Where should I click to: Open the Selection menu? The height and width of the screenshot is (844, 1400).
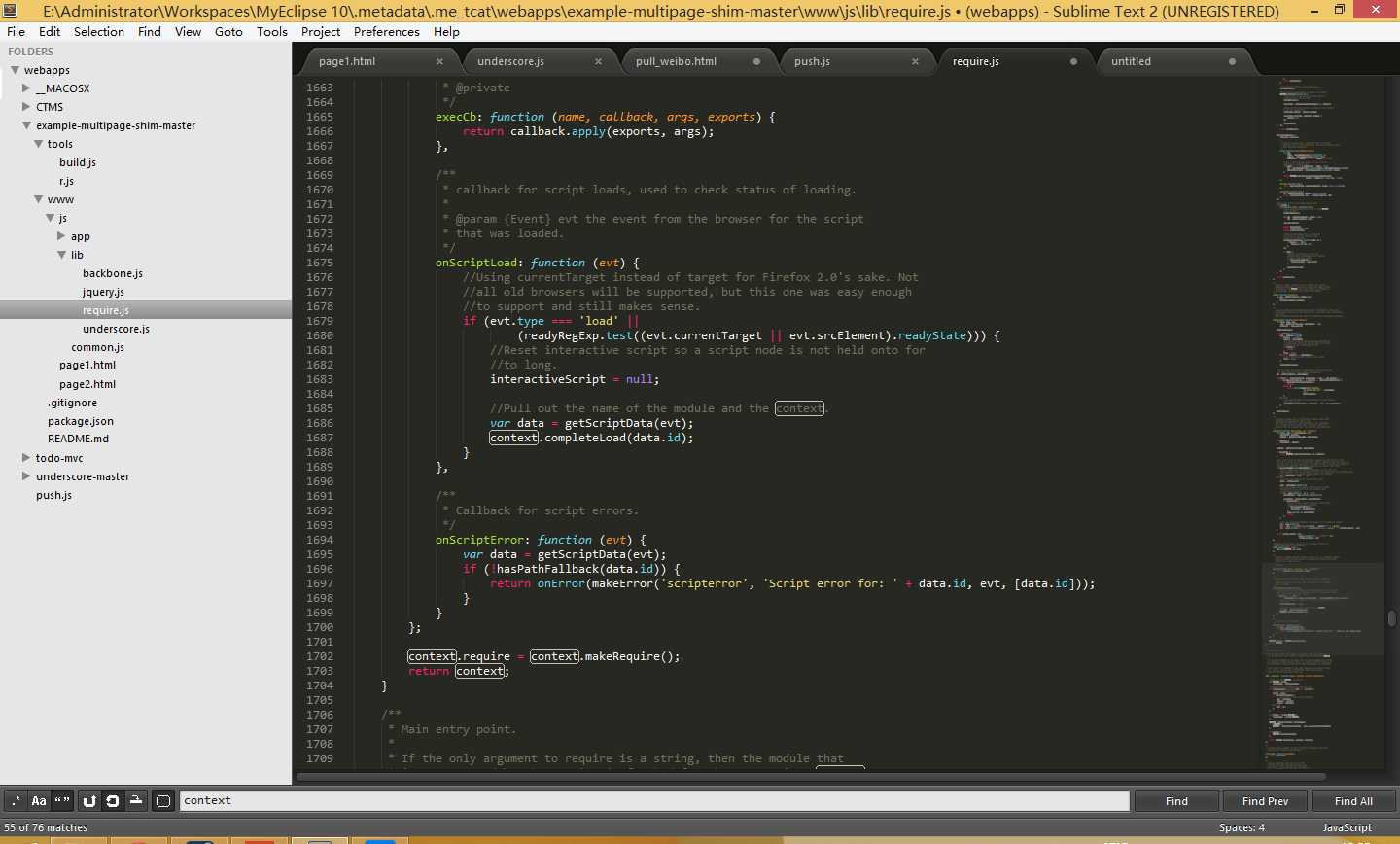pos(99,32)
